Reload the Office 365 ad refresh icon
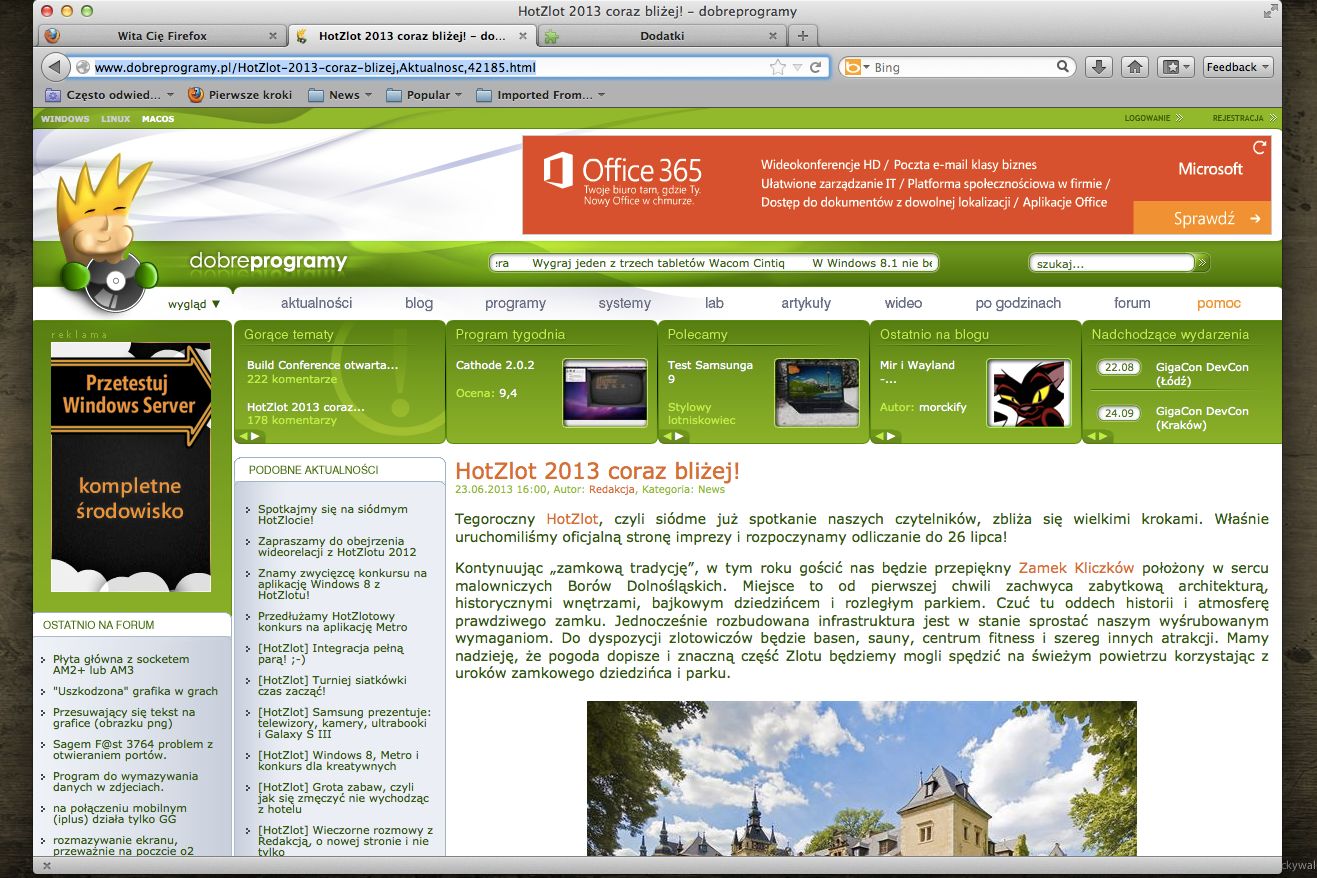Screen dimensions: 1317x878 tap(1259, 148)
